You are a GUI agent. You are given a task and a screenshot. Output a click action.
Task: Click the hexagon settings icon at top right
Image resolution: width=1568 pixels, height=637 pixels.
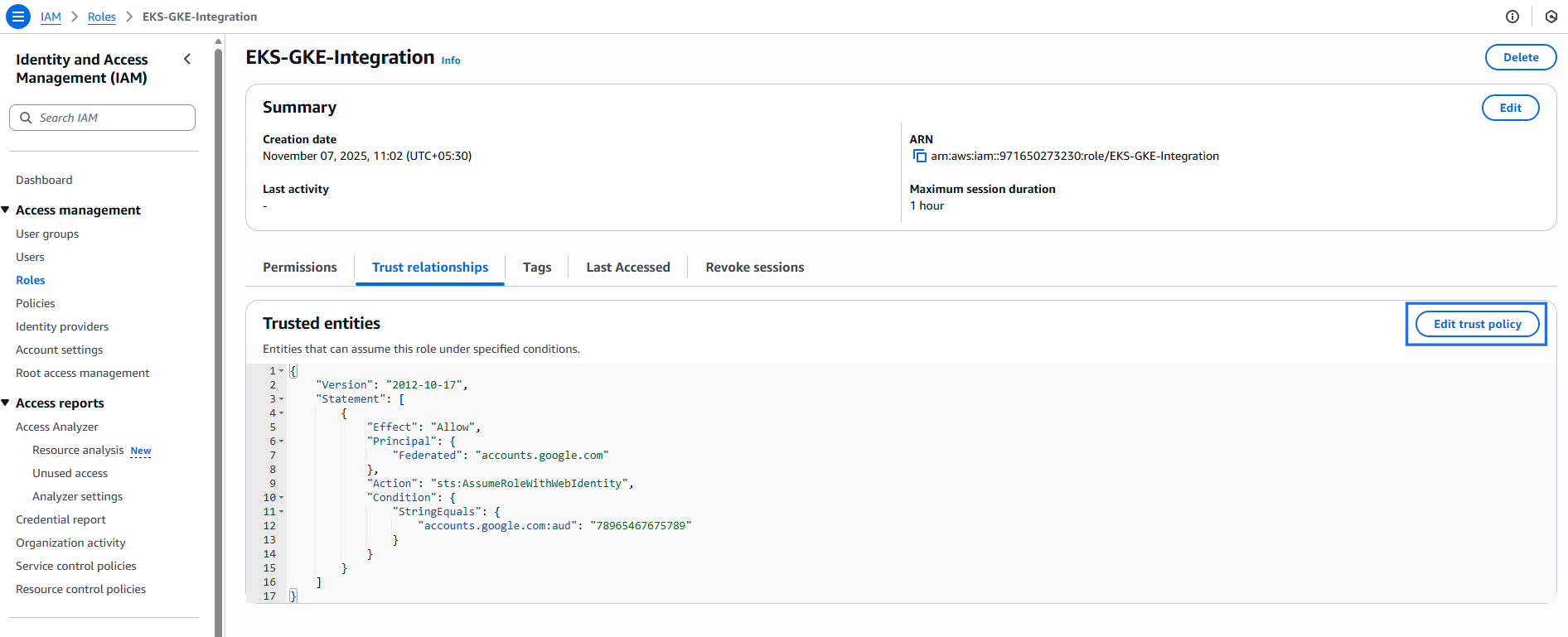pos(1551,17)
